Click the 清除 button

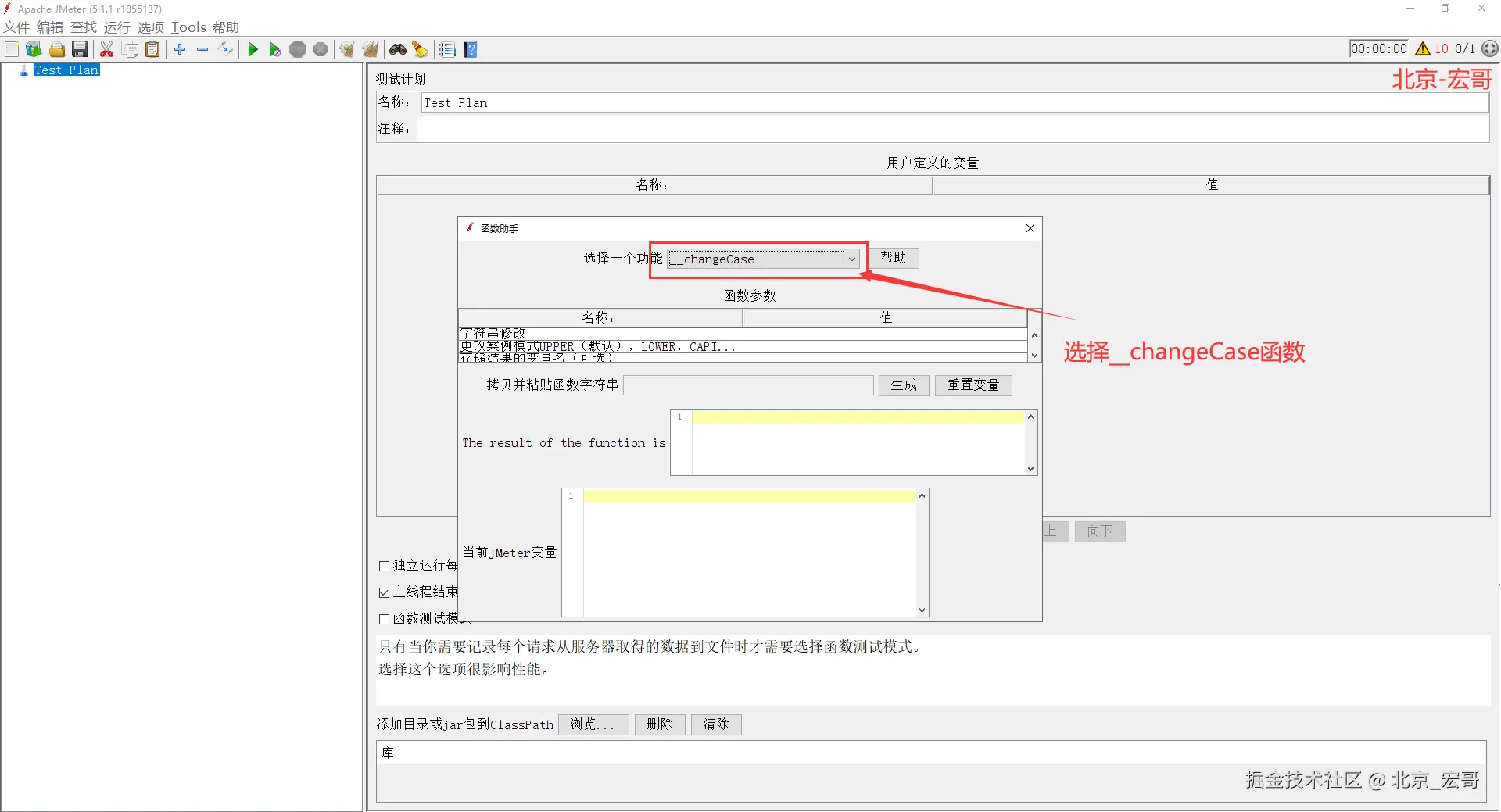click(716, 724)
